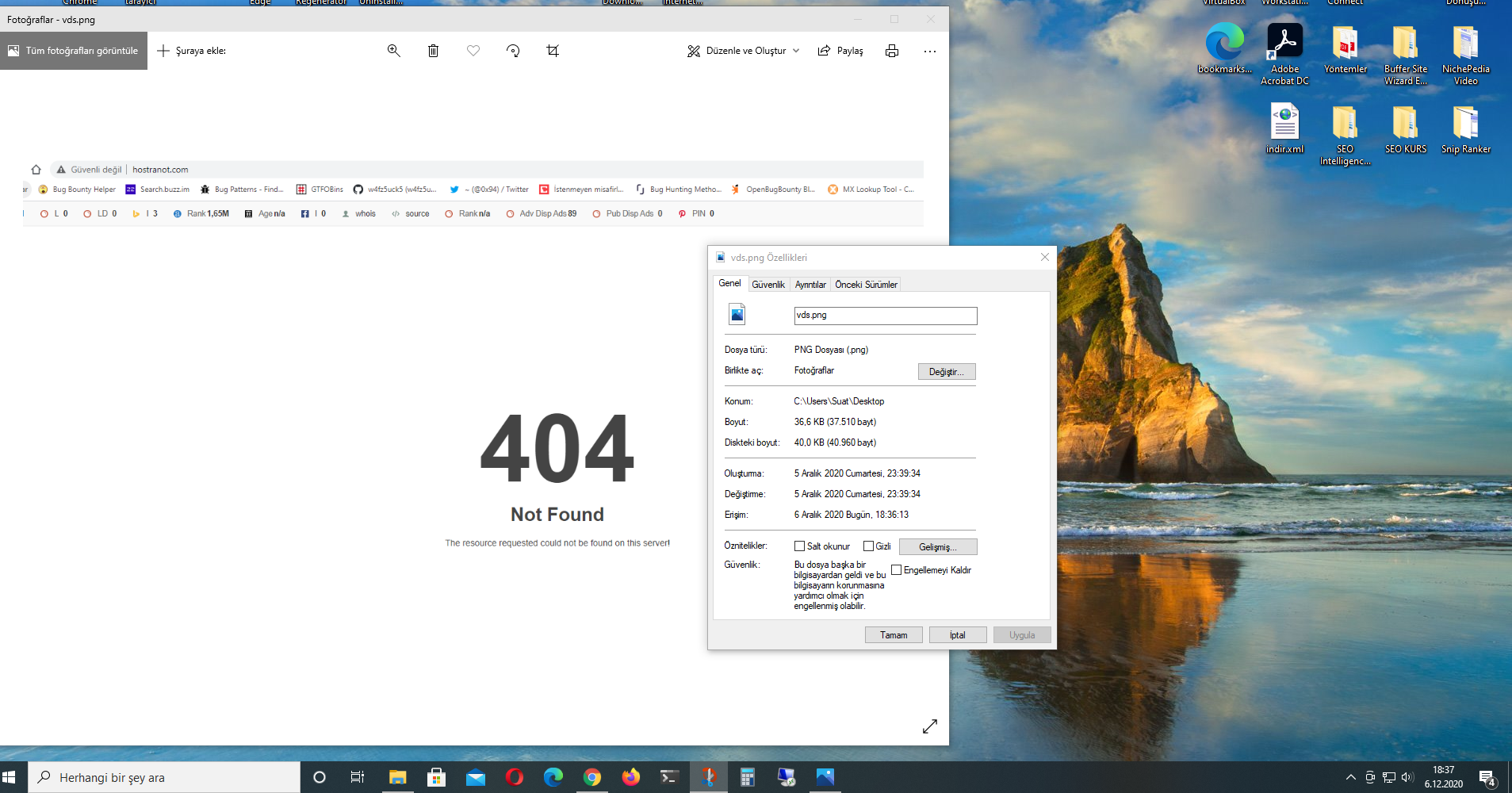Select the Adobe Acrobat DC desktop shortcut
Image resolution: width=1512 pixels, height=793 pixels.
[1285, 54]
